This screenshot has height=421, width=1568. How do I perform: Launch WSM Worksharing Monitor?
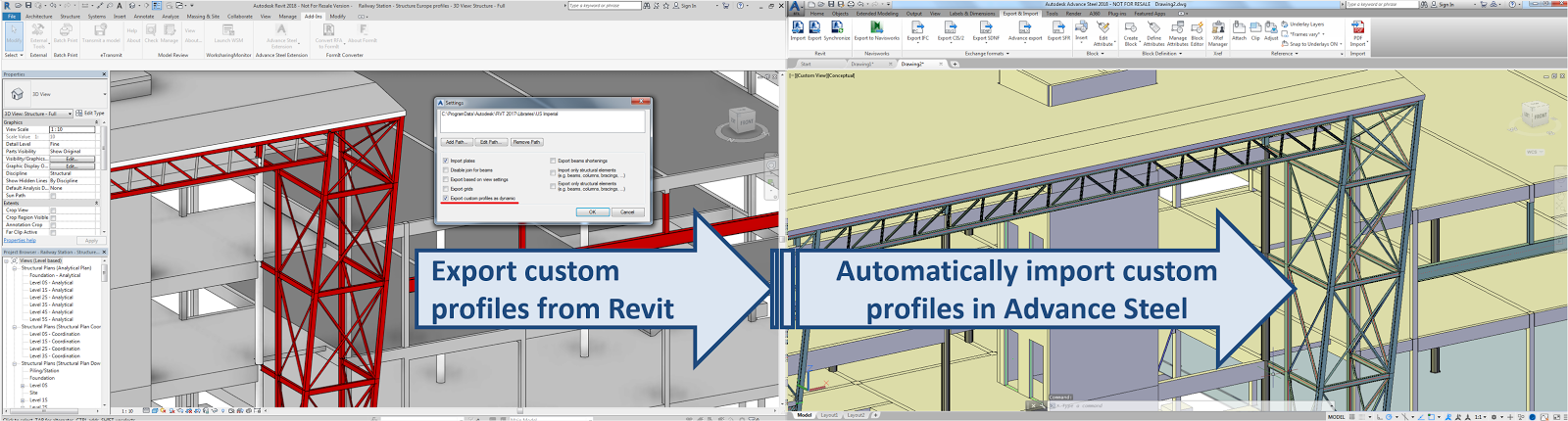[x=228, y=35]
